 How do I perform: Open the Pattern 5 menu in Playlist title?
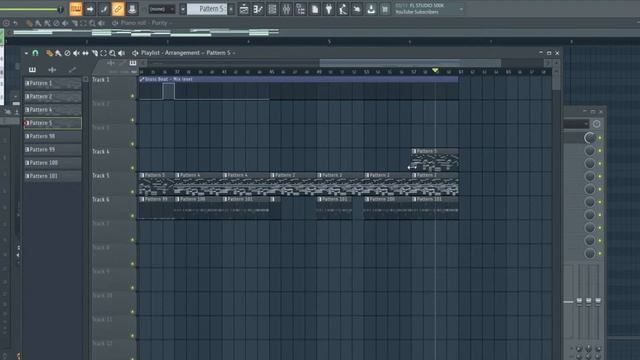coord(218,53)
